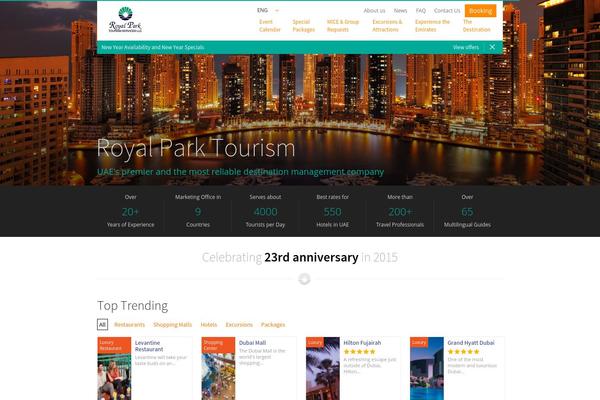Click the Royal Park logo
This screenshot has width=600, height=400.
(x=125, y=20)
